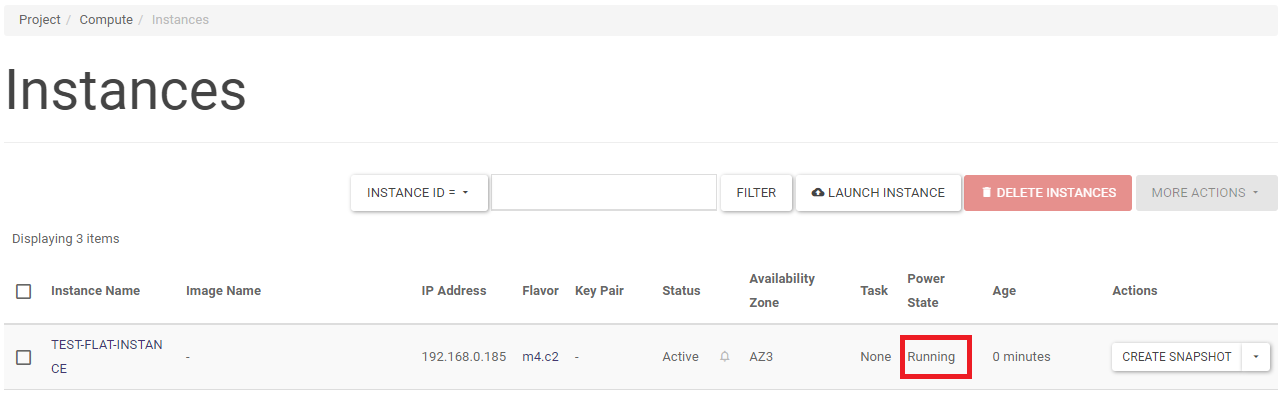Click the bell icon next to Active status
Image resolution: width=1288 pixels, height=393 pixels.
(725, 357)
